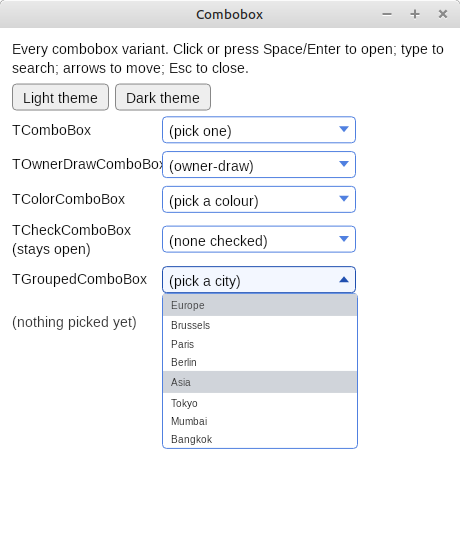The width and height of the screenshot is (460, 557).
Task: Open the none checked combobox arrow
Action: click(x=343, y=239)
